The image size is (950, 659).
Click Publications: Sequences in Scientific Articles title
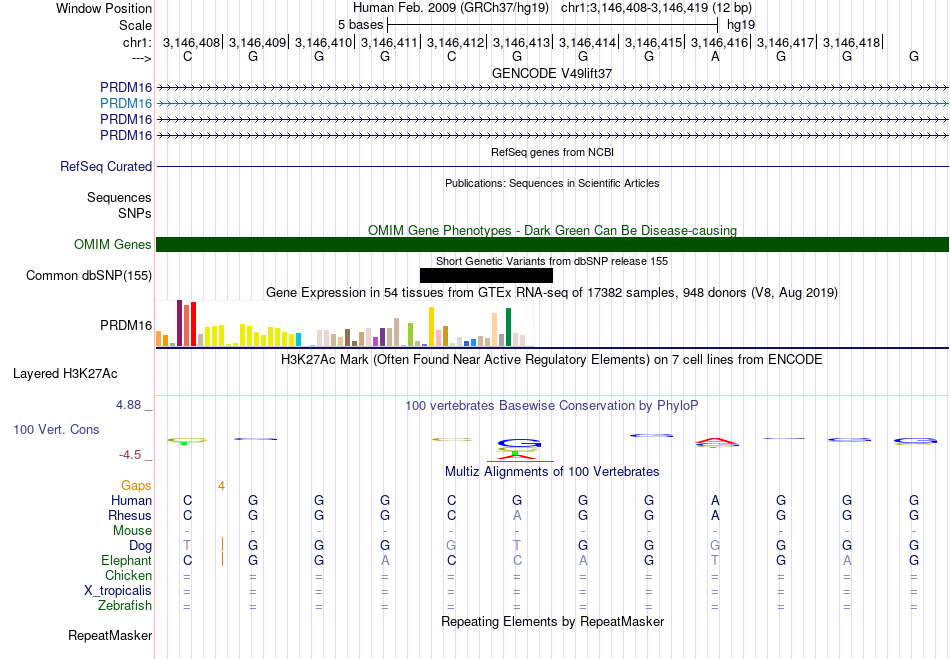(x=552, y=183)
